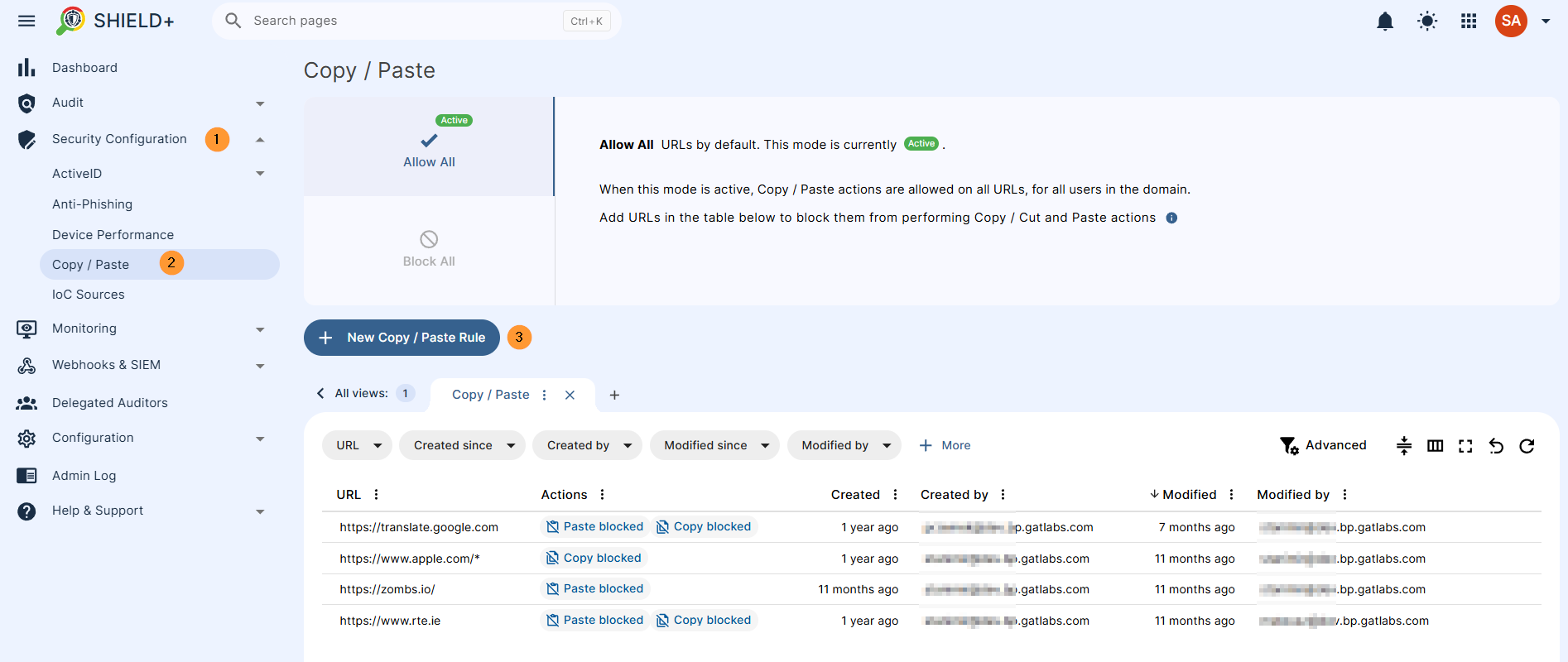The height and width of the screenshot is (662, 1568).
Task: Open Copy / Paste tab options menu
Action: [x=544, y=395]
